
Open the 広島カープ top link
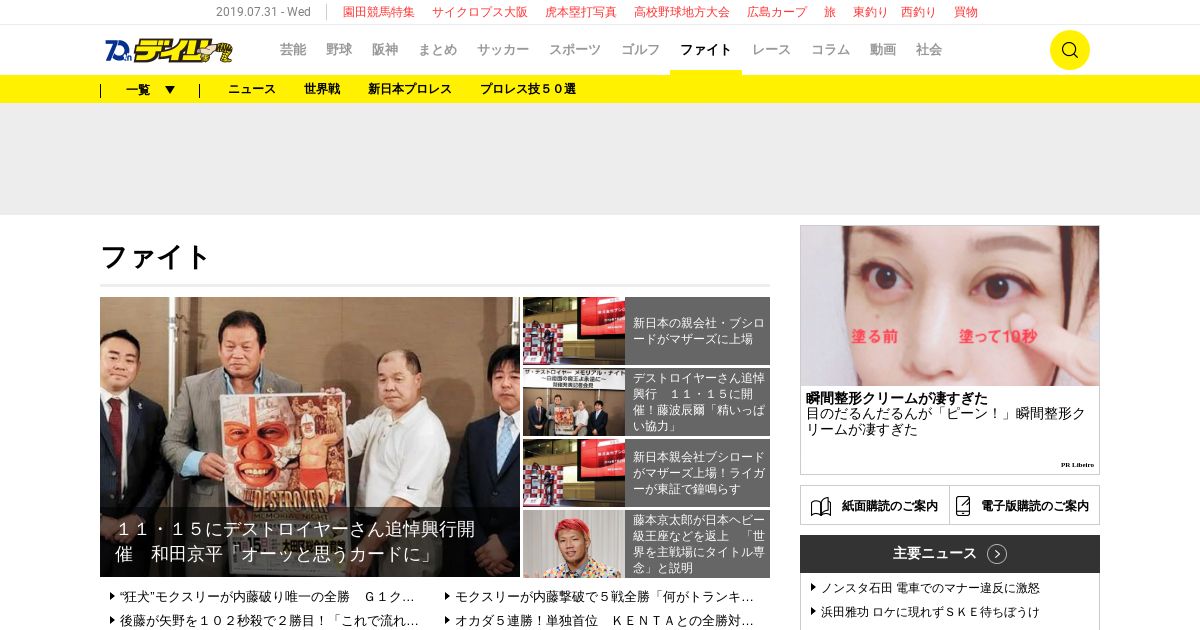point(777,12)
